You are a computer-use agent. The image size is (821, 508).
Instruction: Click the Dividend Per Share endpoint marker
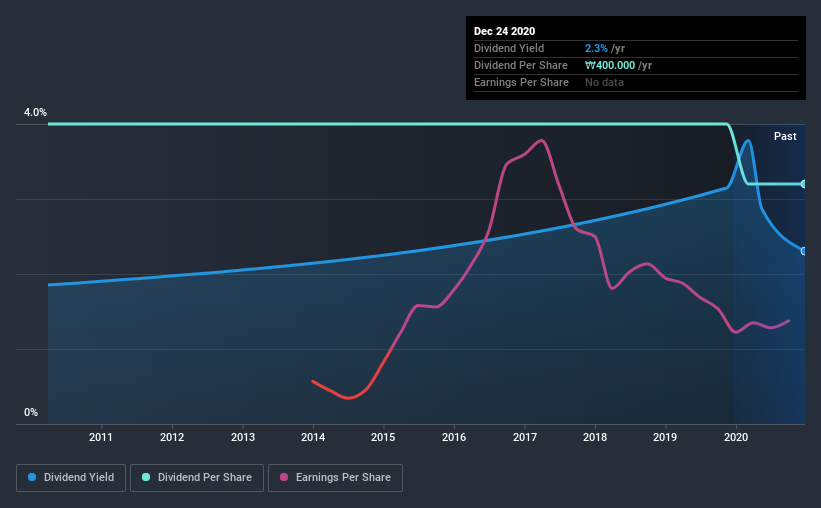[803, 184]
